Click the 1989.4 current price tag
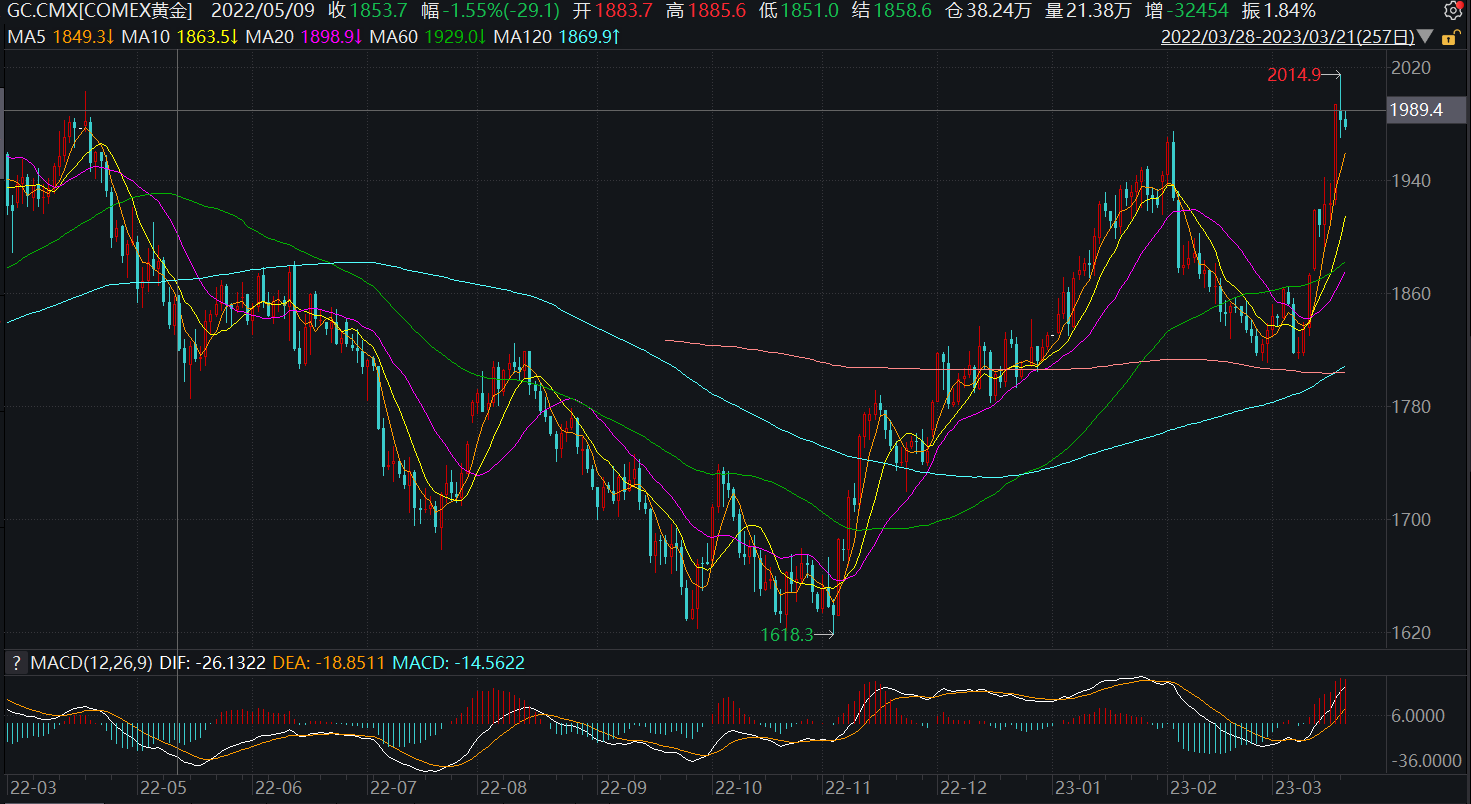Image resolution: width=1471 pixels, height=804 pixels. [x=1415, y=110]
